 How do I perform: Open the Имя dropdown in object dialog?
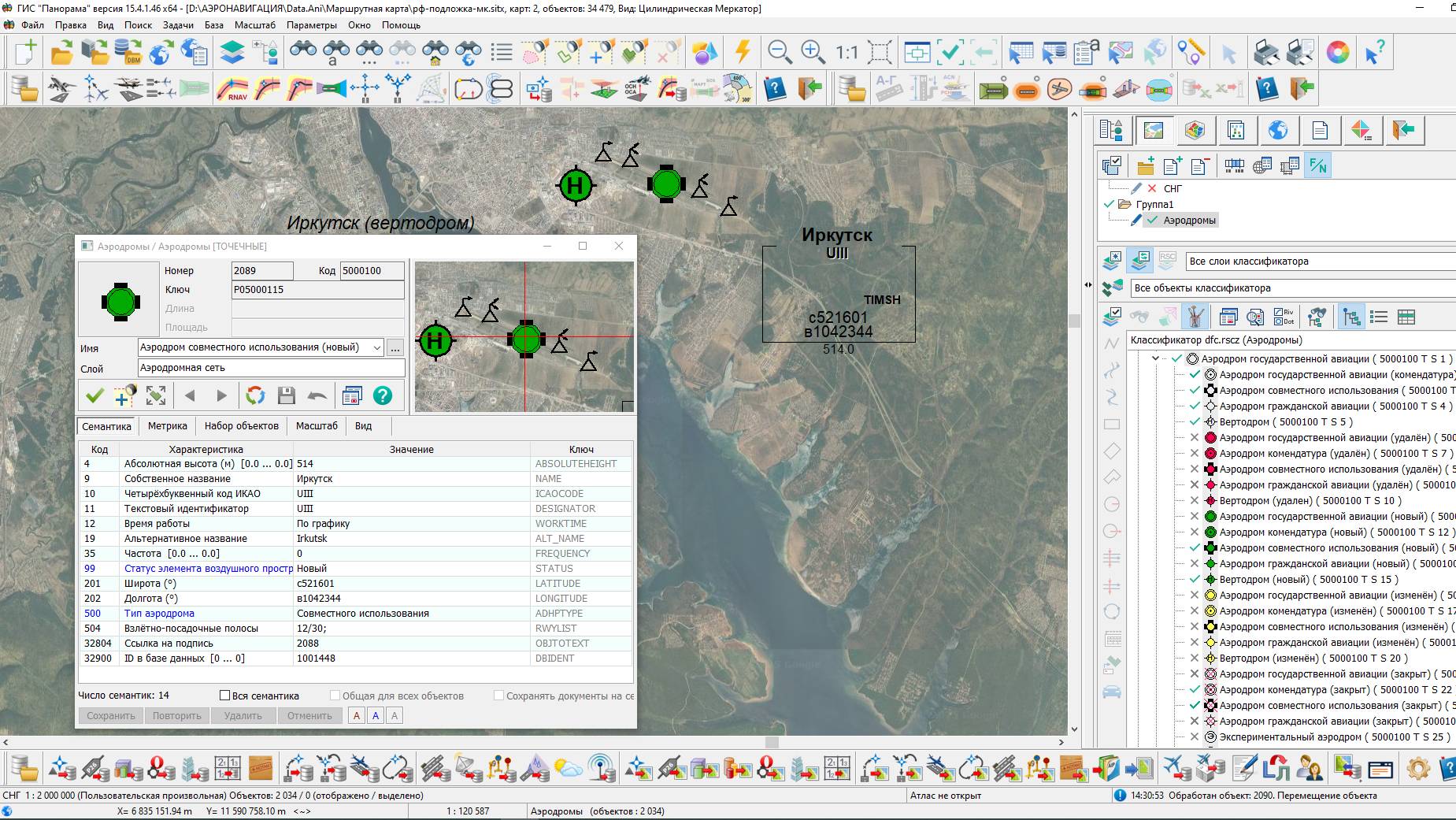tap(377, 347)
